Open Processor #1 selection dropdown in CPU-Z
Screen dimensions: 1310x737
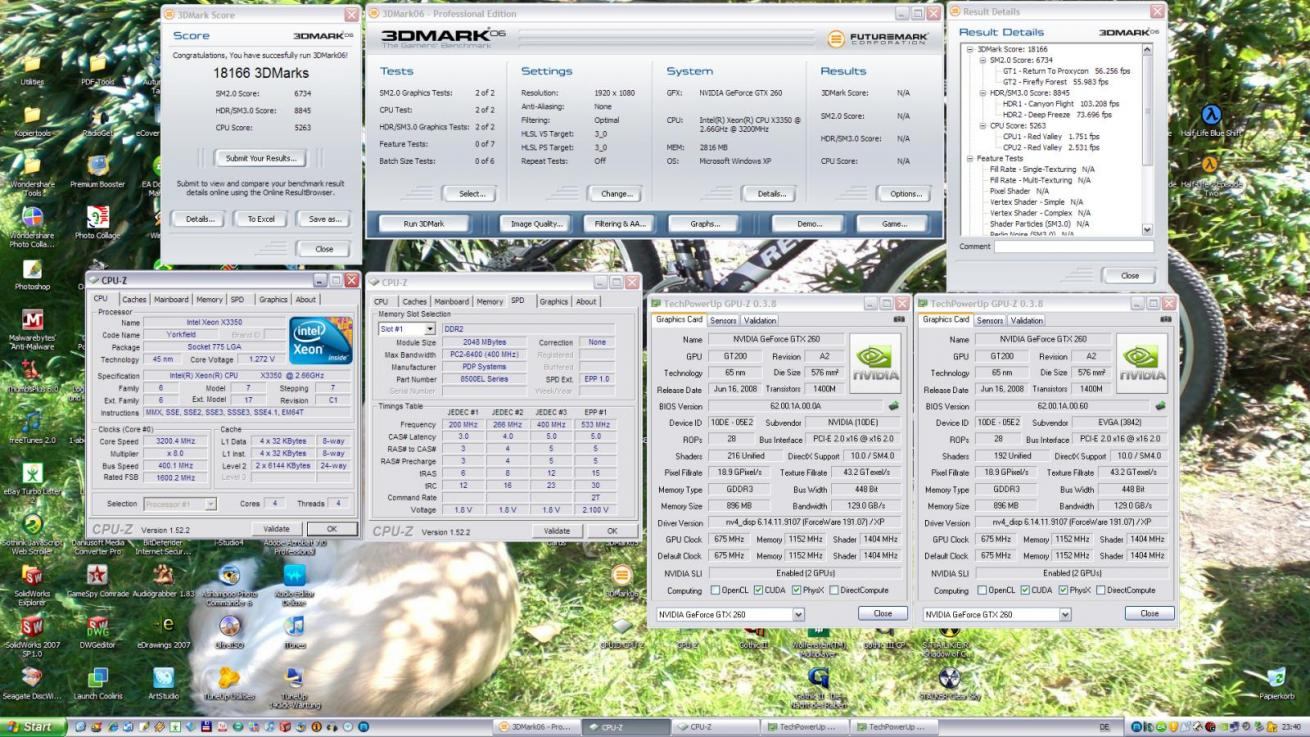tap(181, 504)
